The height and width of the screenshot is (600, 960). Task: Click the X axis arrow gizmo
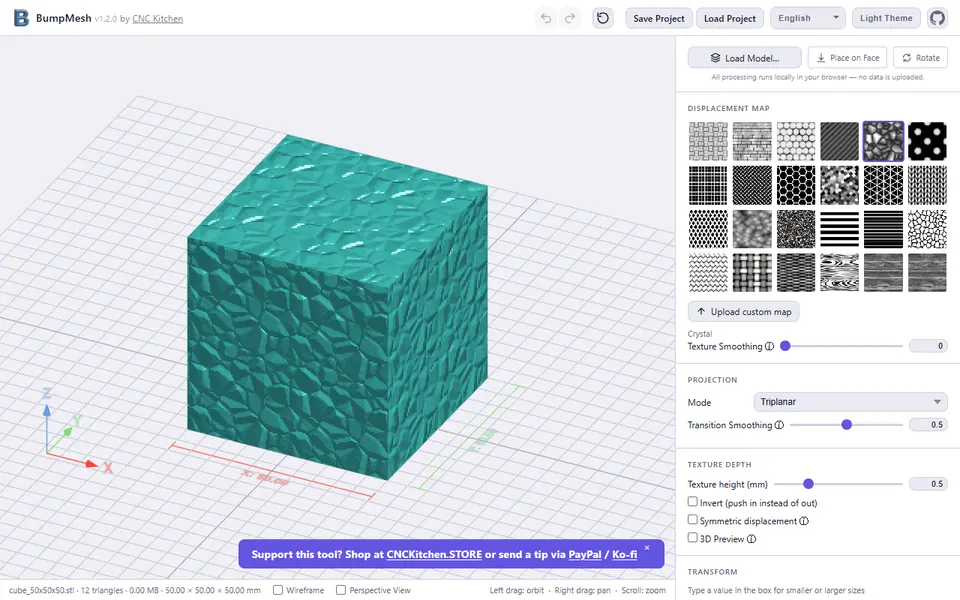pyautogui.click(x=92, y=464)
